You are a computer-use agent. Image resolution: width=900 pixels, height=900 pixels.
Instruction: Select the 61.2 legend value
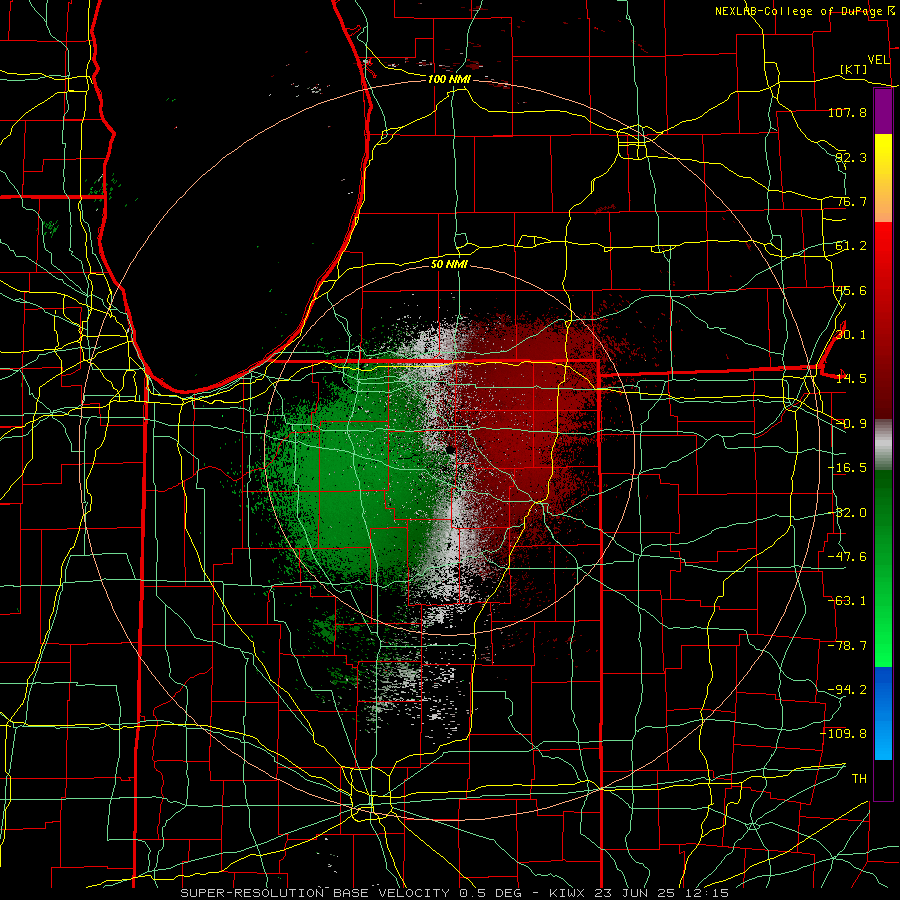pyautogui.click(x=851, y=246)
